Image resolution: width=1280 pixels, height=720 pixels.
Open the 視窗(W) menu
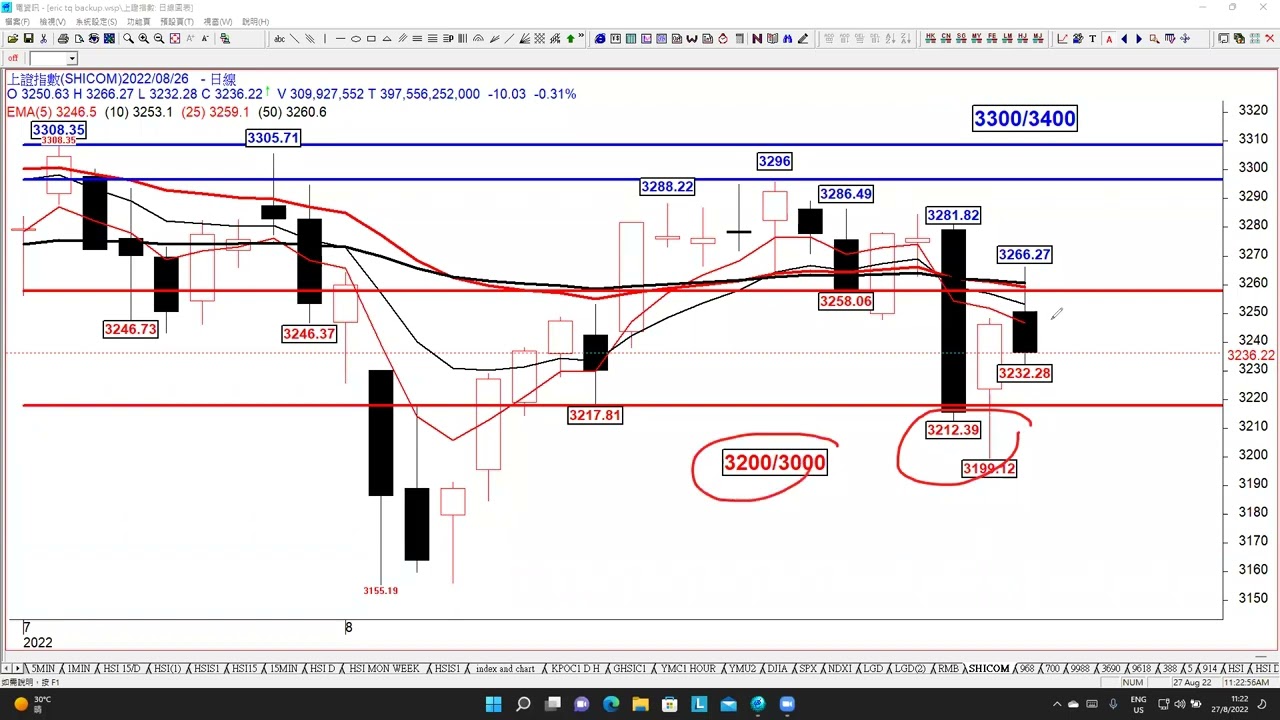click(x=218, y=21)
